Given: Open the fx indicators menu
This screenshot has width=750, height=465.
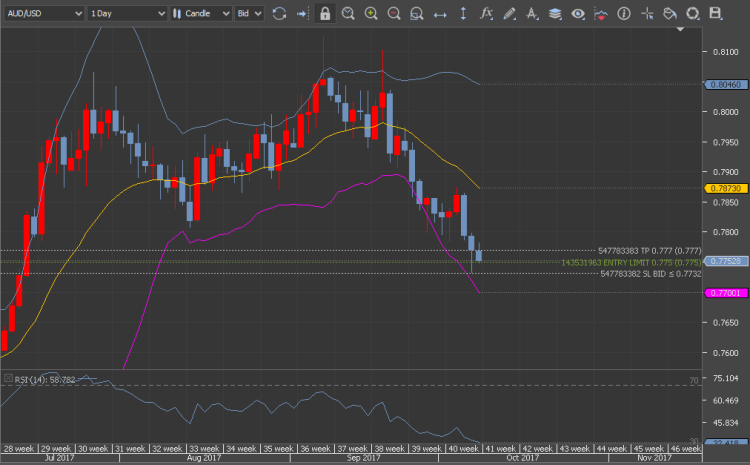Looking at the screenshot, I should pyautogui.click(x=486, y=14).
